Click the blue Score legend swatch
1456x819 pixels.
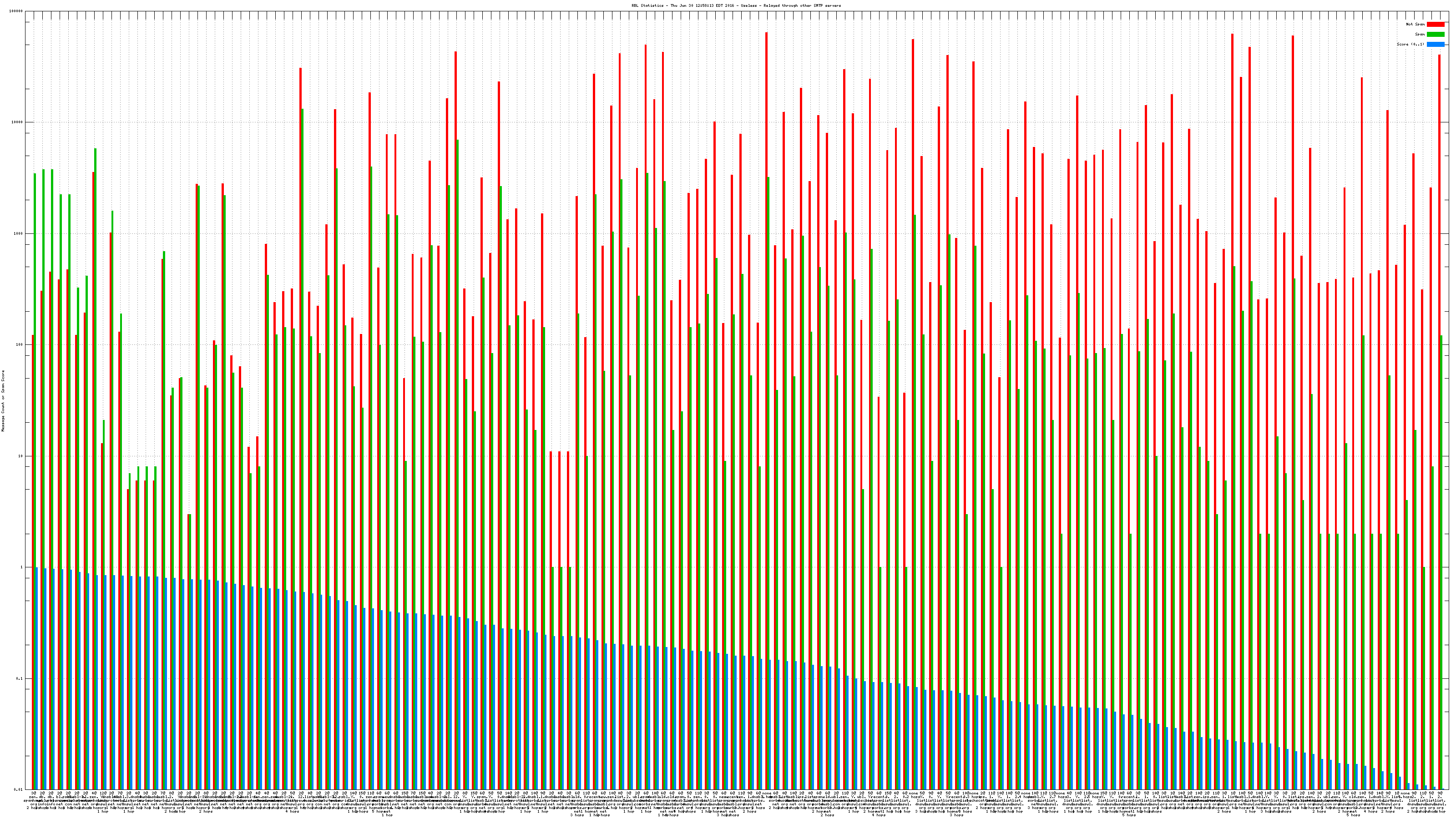(x=1436, y=44)
